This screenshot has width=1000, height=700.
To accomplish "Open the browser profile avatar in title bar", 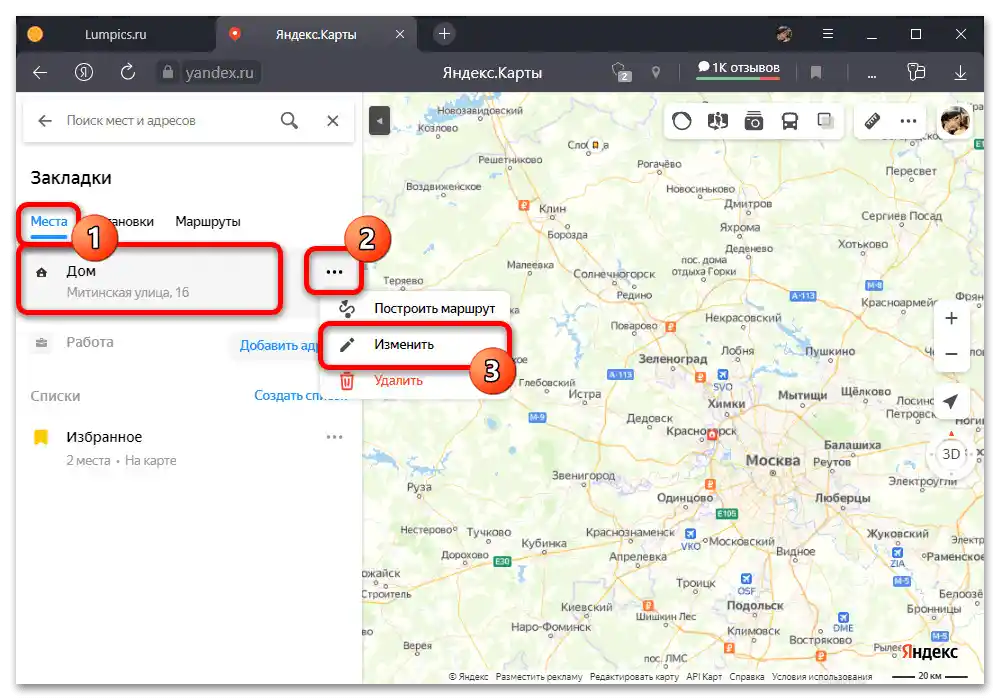I will point(784,34).
